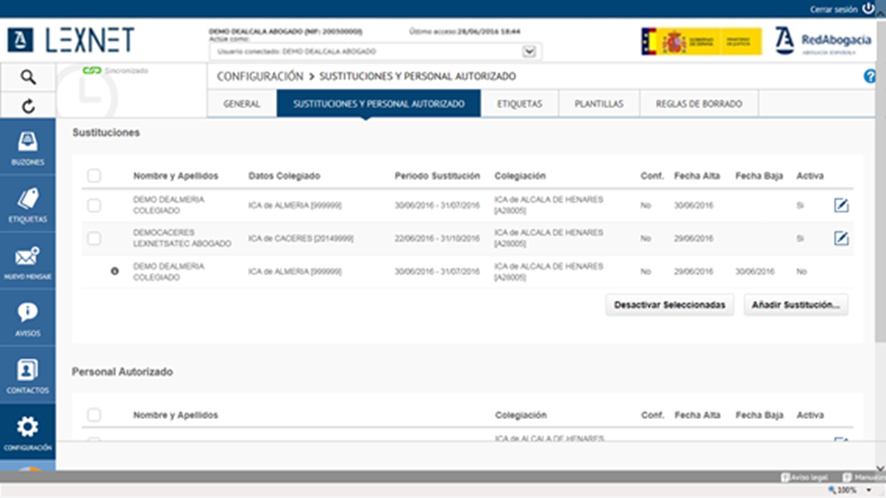Switch to the General tab
Screen dimensions: 886x498
(x=242, y=104)
